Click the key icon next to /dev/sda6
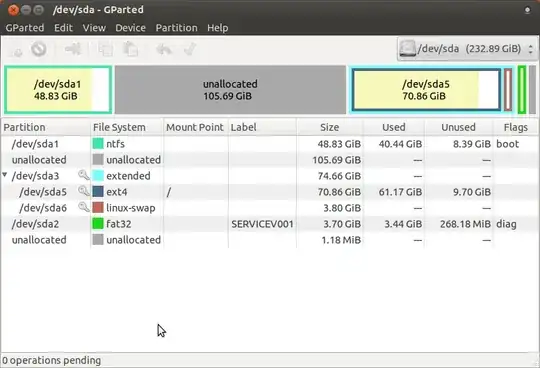The height and width of the screenshot is (368, 540). click(x=83, y=207)
